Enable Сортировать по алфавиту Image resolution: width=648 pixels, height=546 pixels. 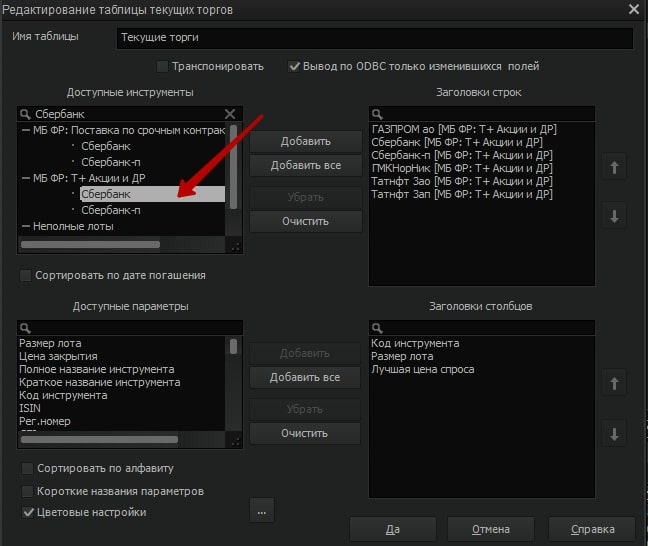coord(27,468)
